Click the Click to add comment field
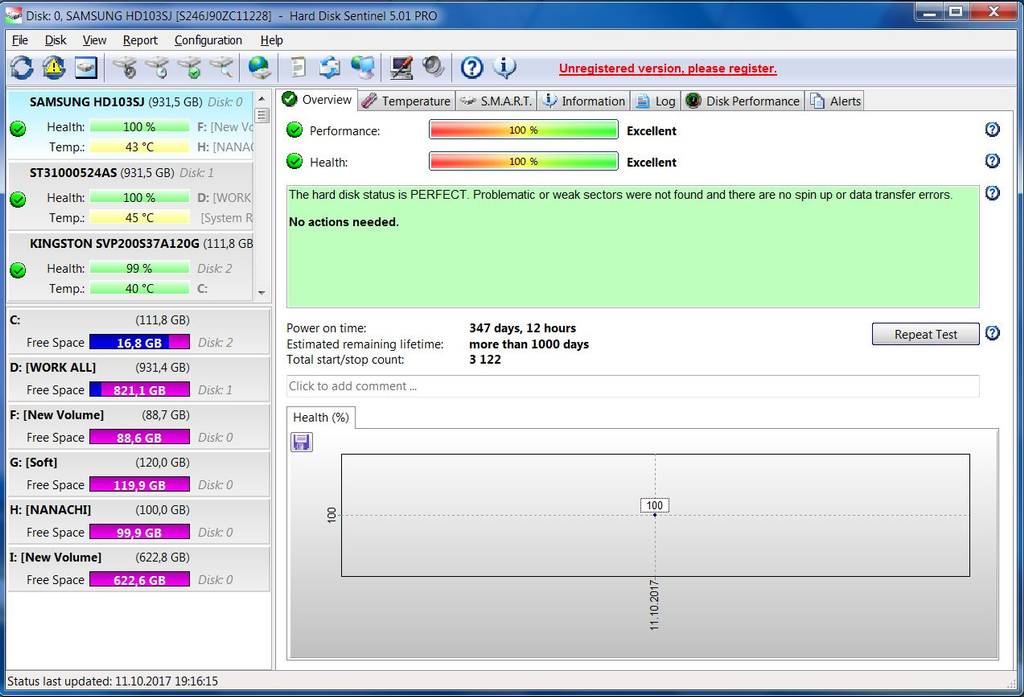The width and height of the screenshot is (1024, 697). pyautogui.click(x=632, y=386)
